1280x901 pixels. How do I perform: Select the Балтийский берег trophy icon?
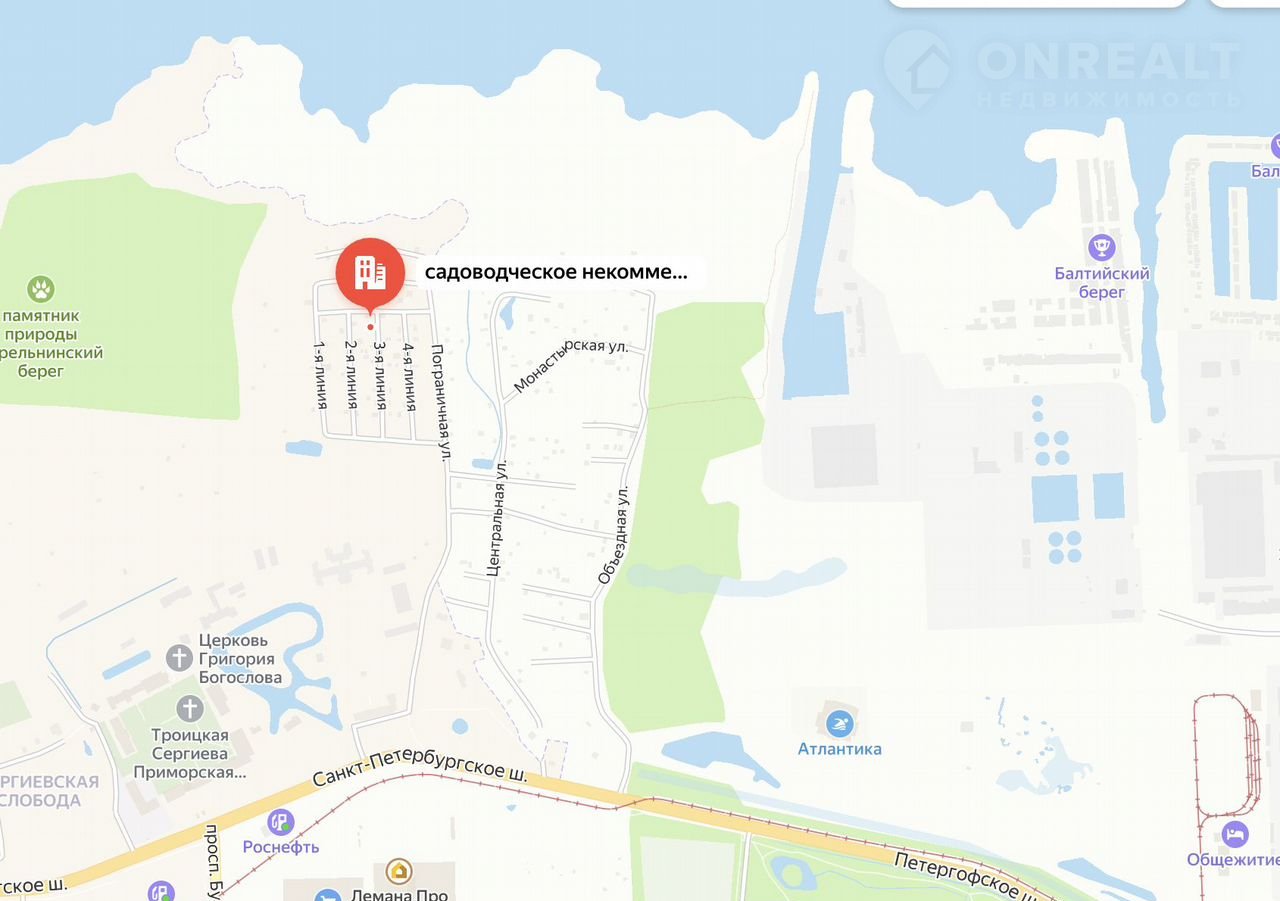pyautogui.click(x=1101, y=245)
